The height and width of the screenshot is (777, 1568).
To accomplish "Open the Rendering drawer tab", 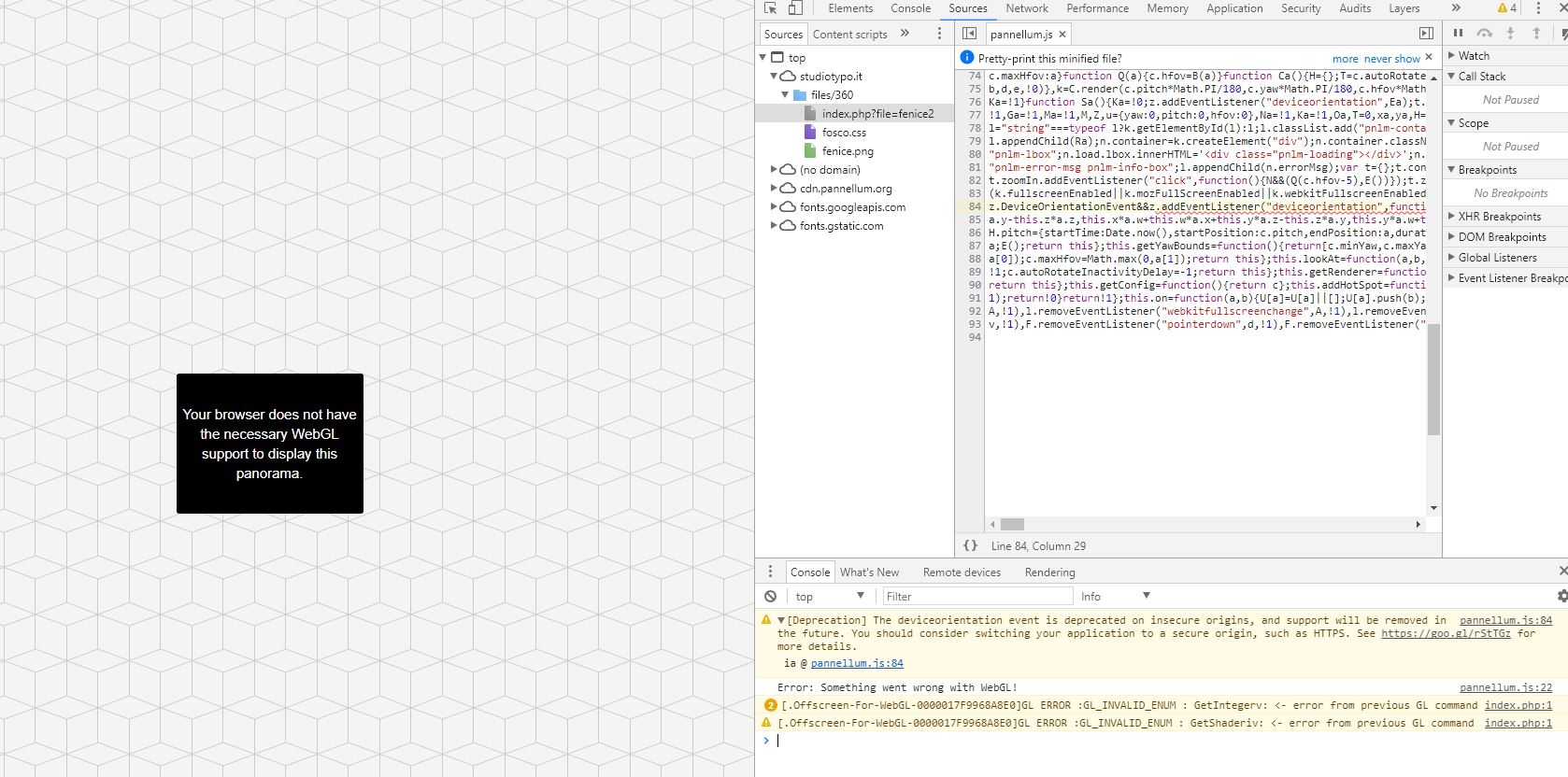I will tap(1049, 572).
